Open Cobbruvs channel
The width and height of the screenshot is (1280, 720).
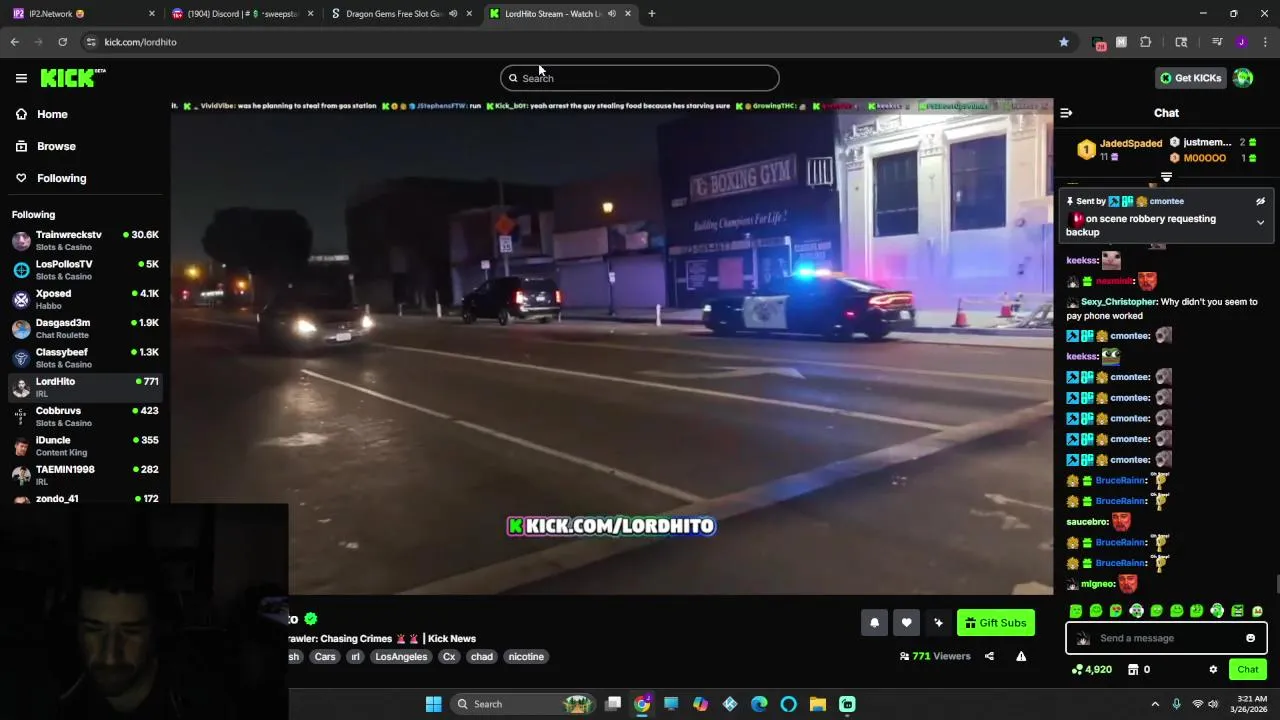(85, 416)
